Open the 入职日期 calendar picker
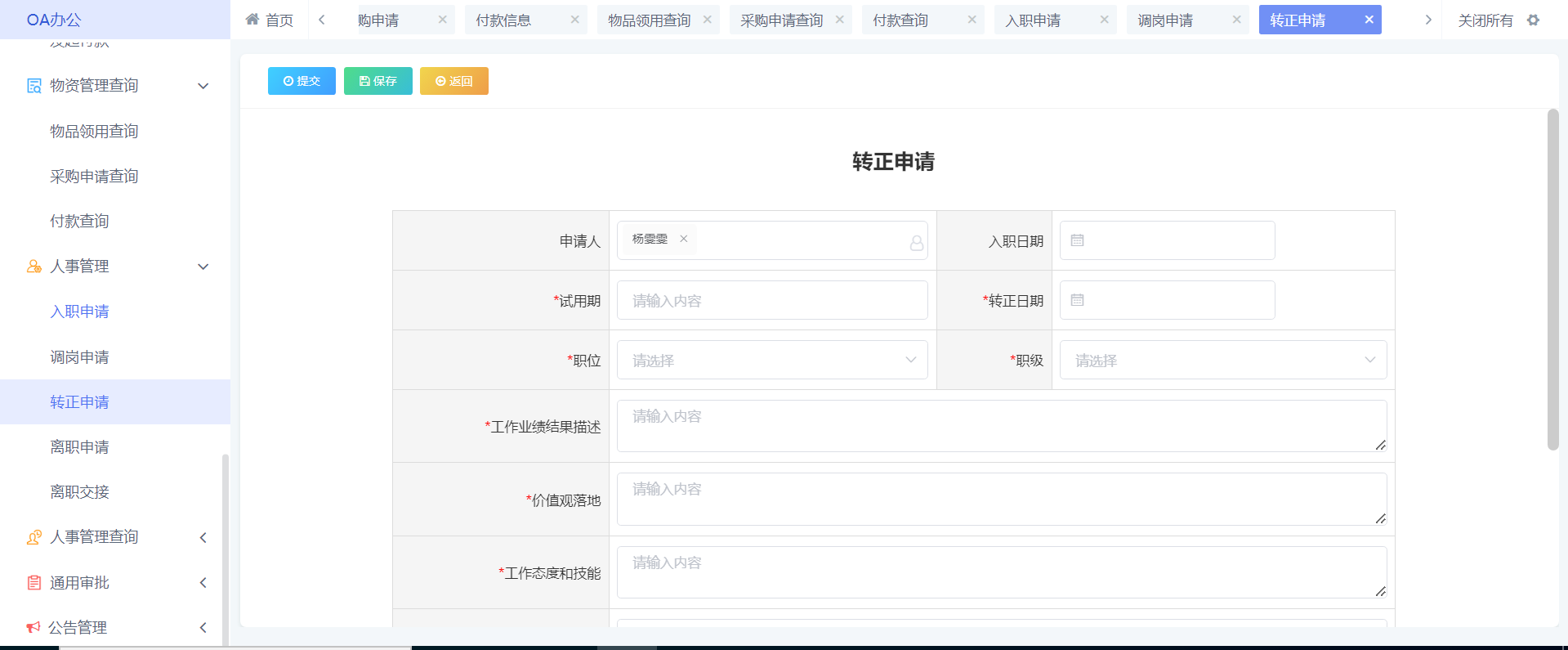 tap(1166, 240)
